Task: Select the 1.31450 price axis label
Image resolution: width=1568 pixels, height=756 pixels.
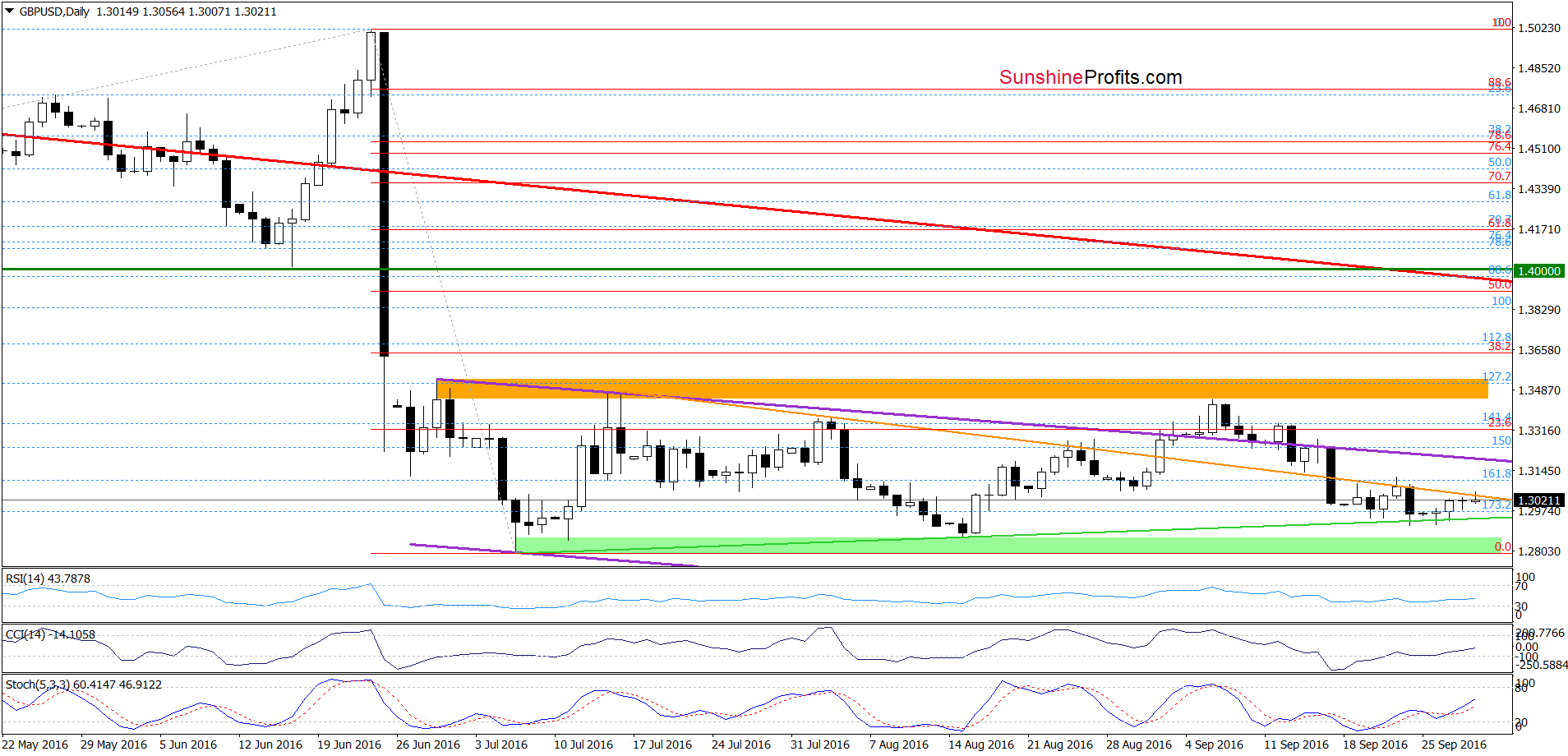Action: coord(1539,471)
